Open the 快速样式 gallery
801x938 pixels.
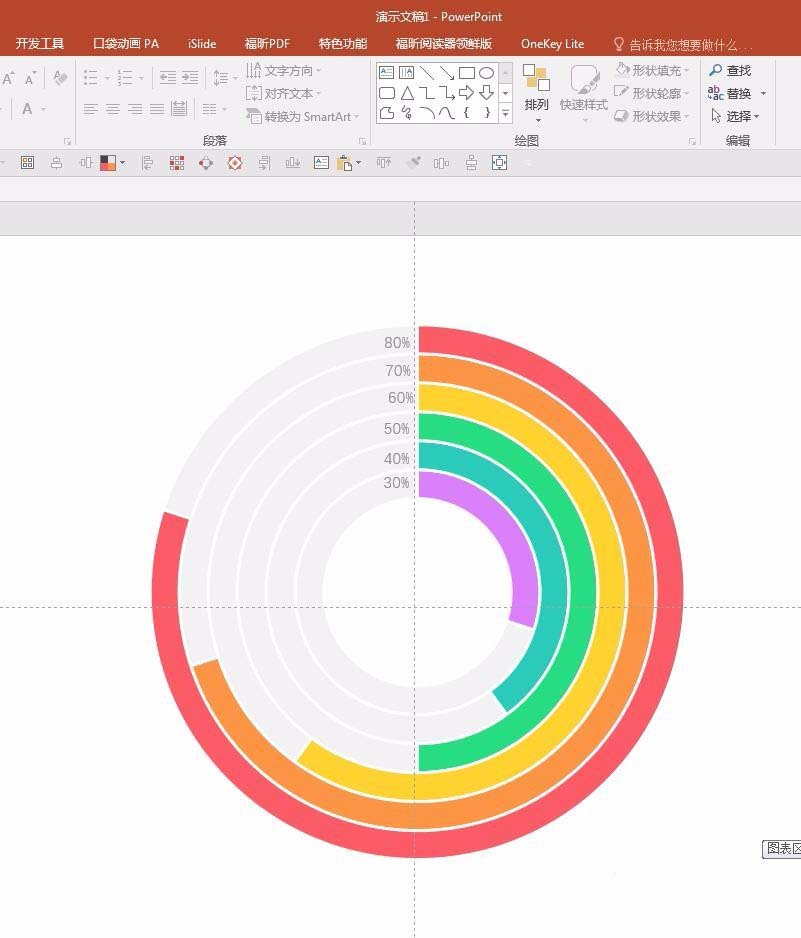coord(584,93)
